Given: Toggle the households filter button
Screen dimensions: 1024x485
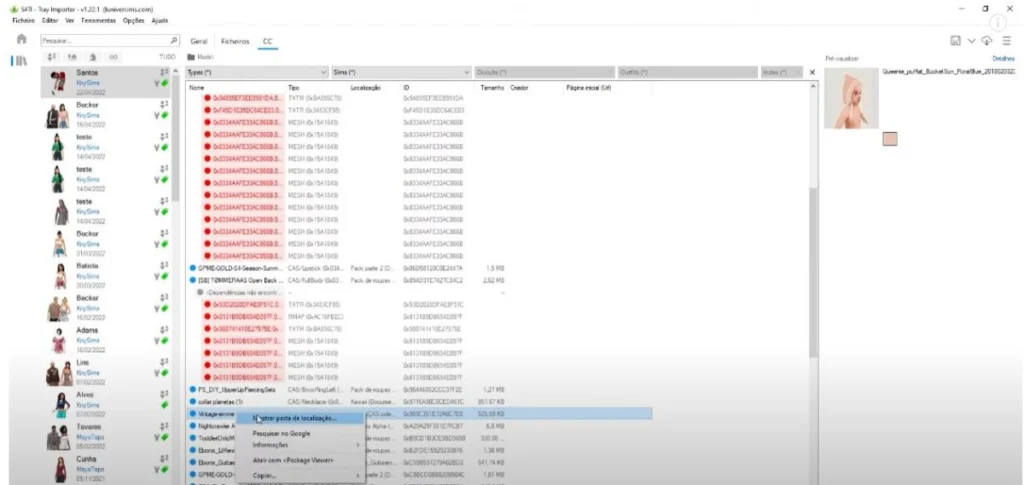Looking at the screenshot, I should coord(72,57).
